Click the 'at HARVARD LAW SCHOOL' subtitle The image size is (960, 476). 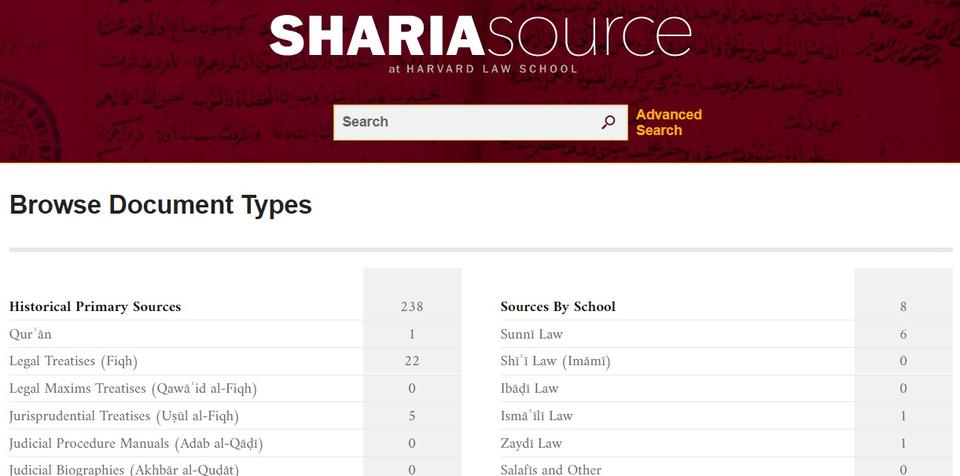[483, 69]
